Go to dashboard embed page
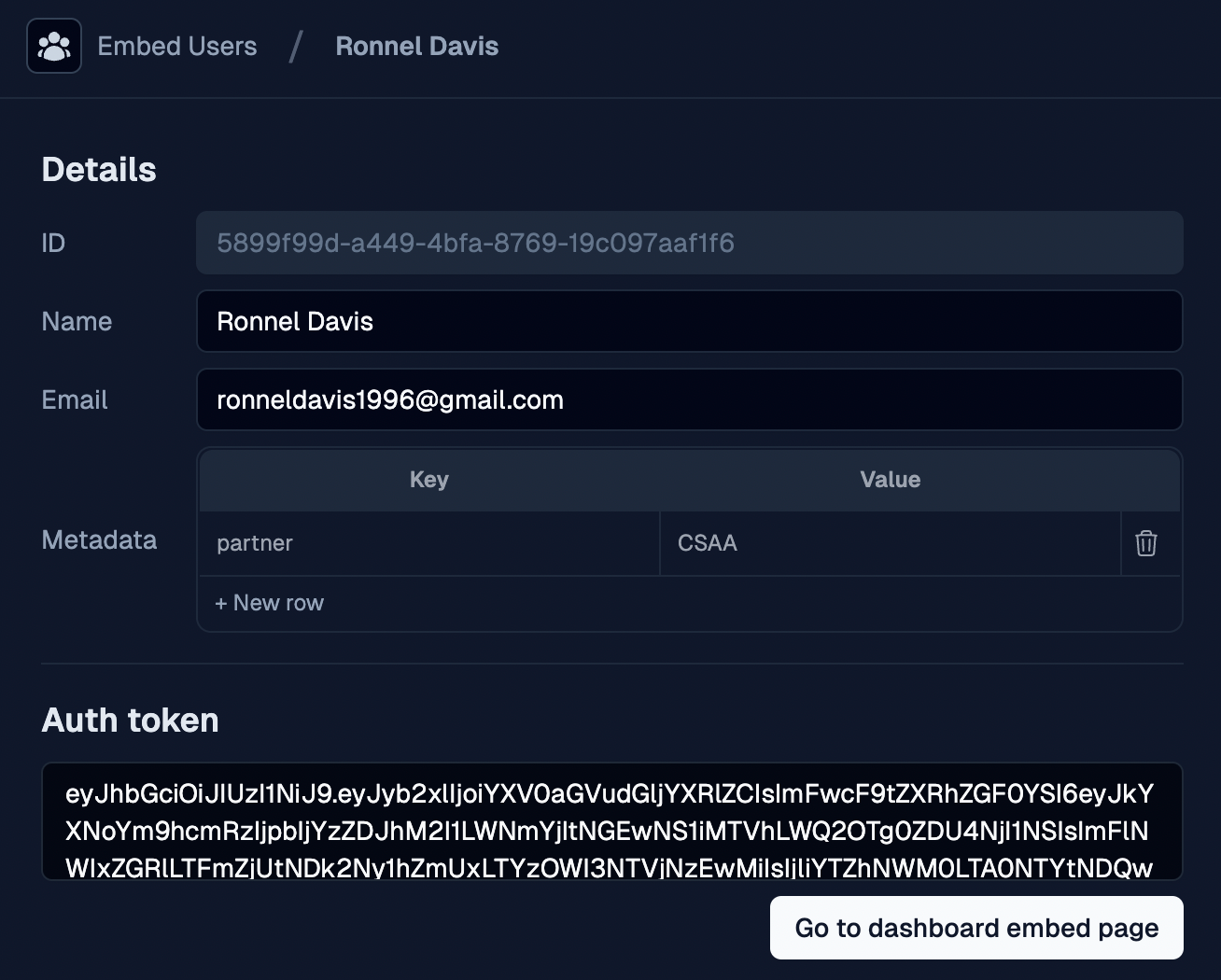1221x980 pixels. click(976, 928)
